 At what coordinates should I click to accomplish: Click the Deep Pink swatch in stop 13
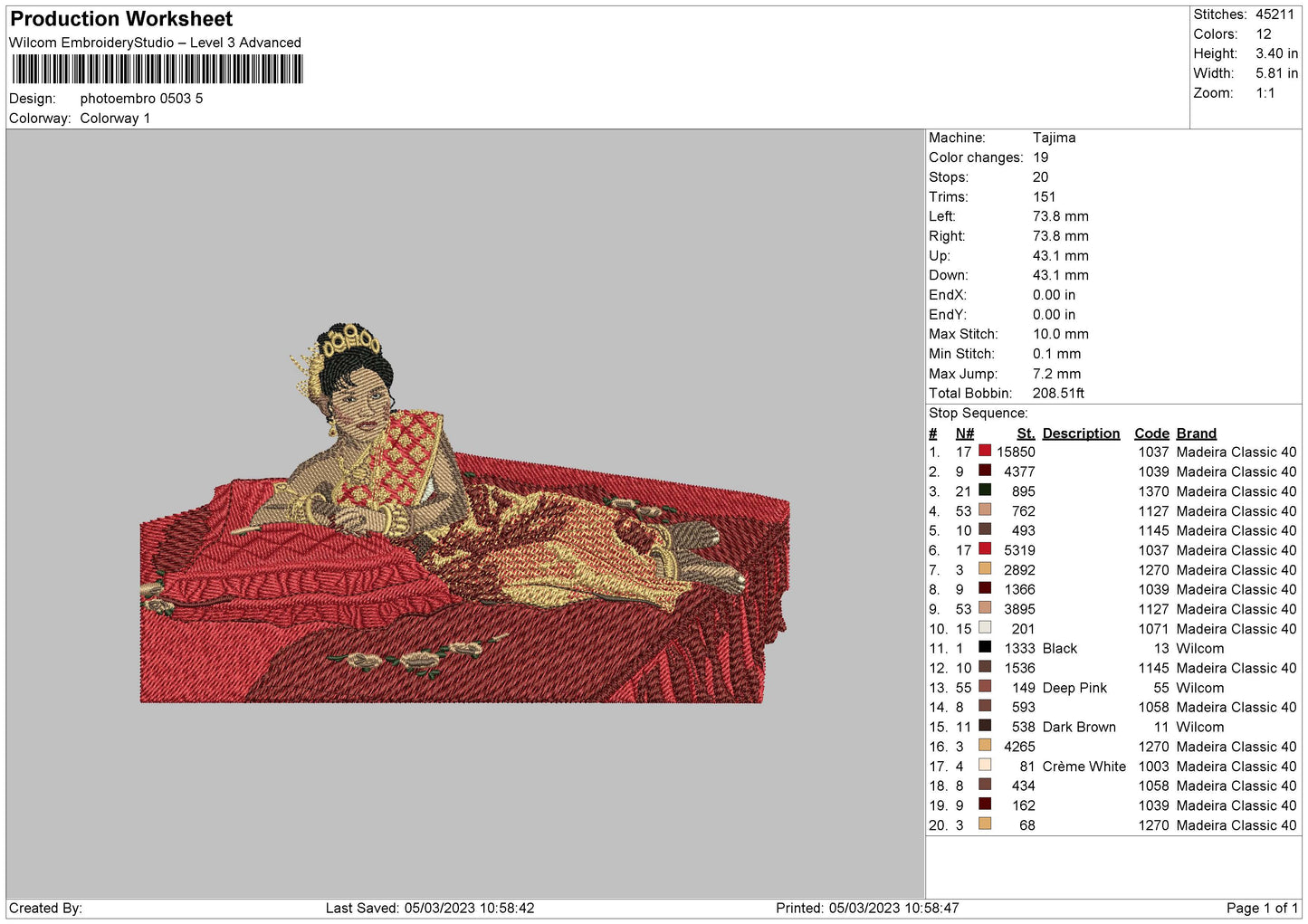pos(985,686)
